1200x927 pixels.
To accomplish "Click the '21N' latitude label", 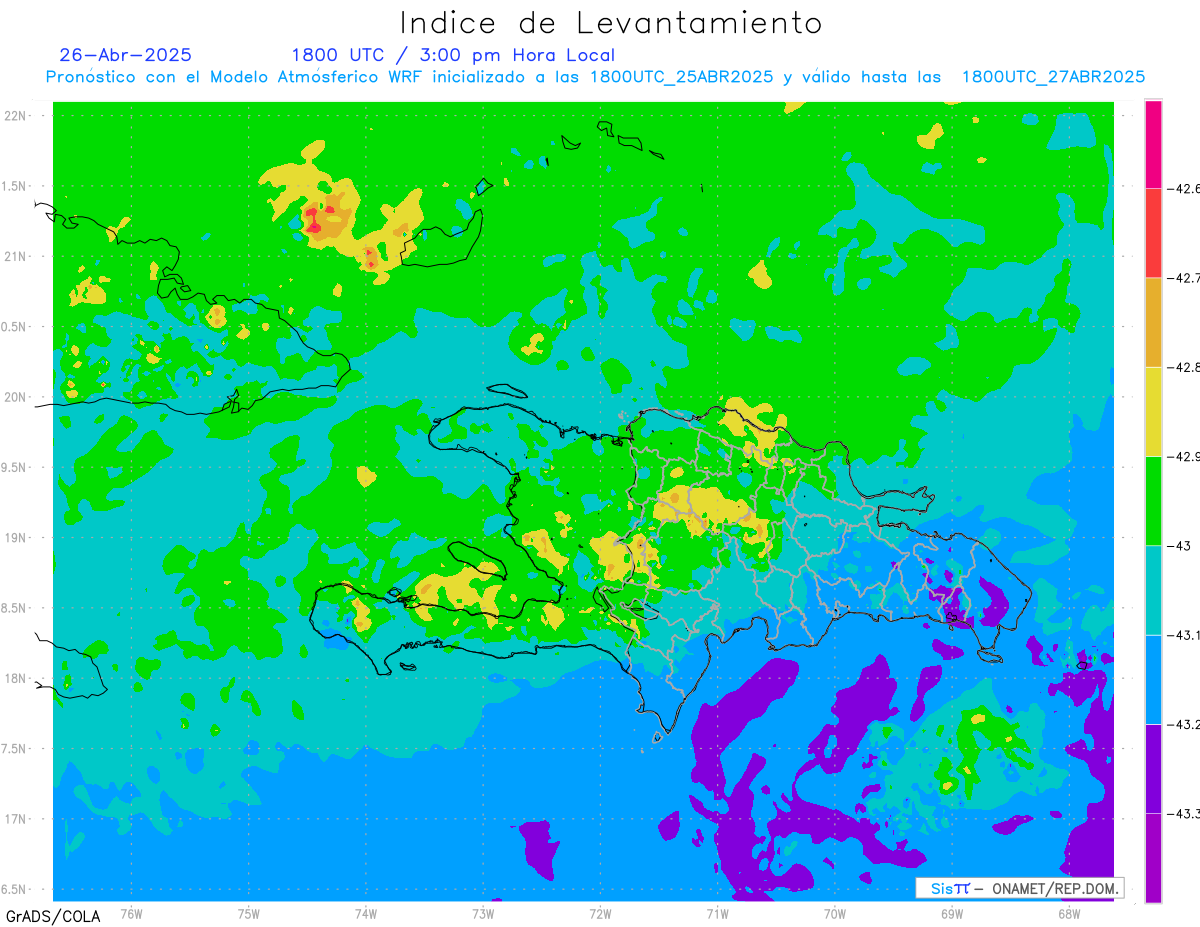I will pyautogui.click(x=16, y=256).
